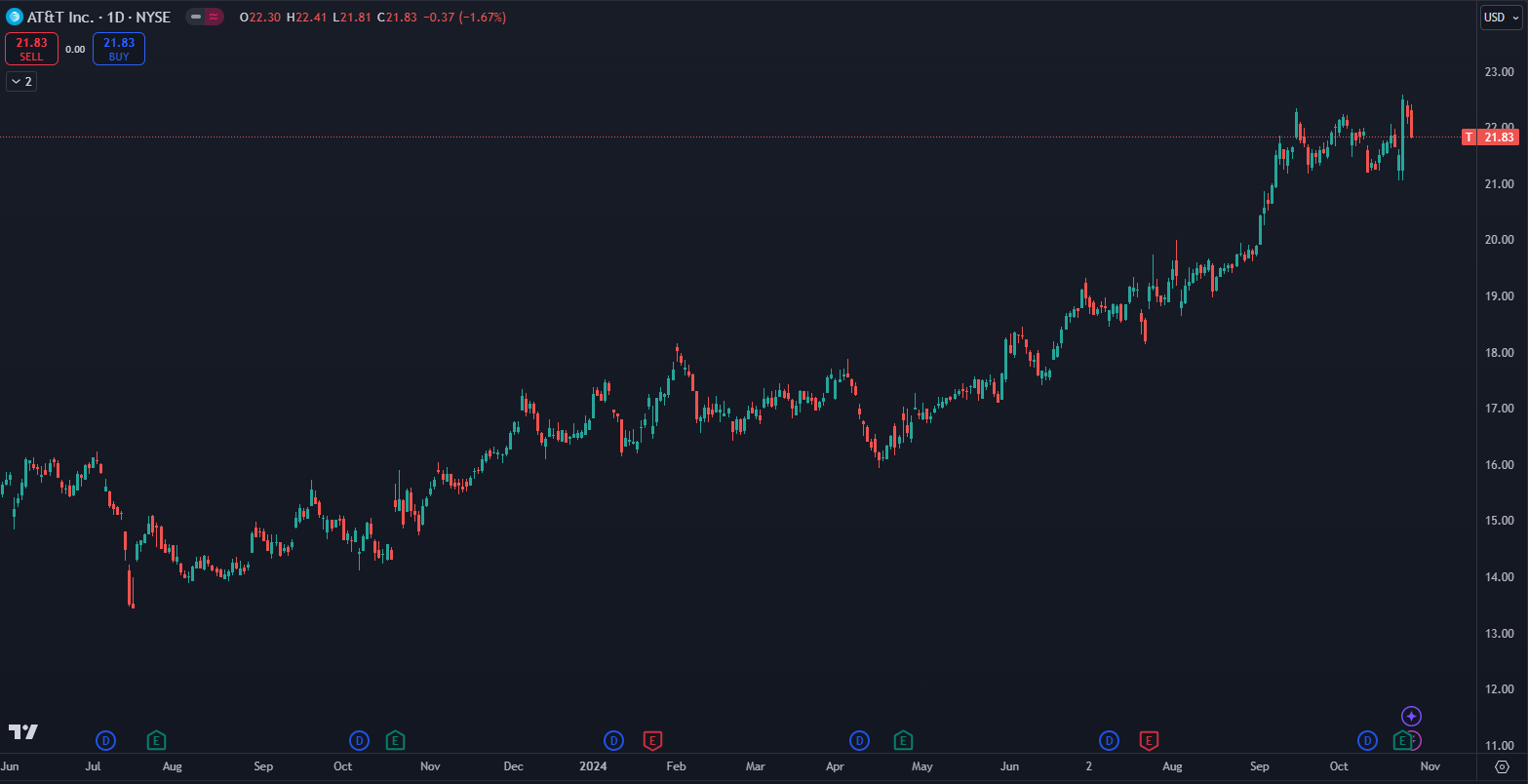1528x784 pixels.
Task: Open chart settings gear in bottom-right corner
Action: coord(1502,766)
